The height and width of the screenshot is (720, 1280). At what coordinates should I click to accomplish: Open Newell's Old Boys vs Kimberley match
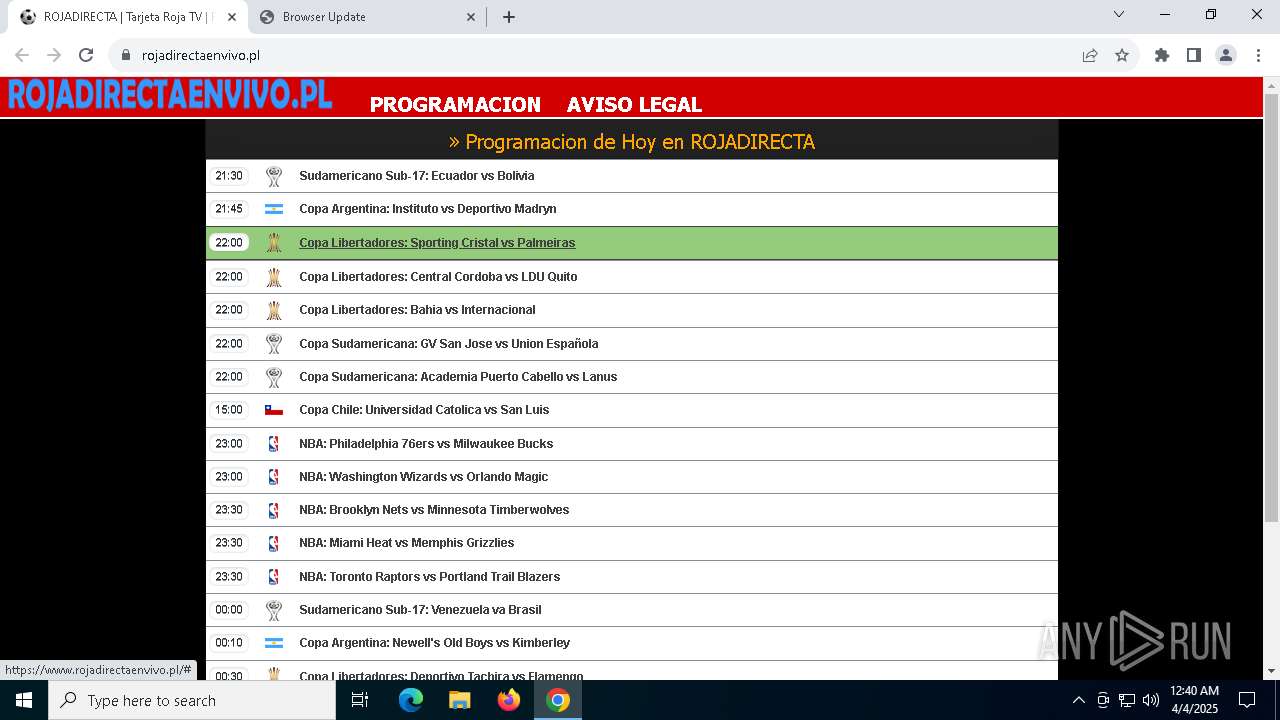[x=435, y=643]
